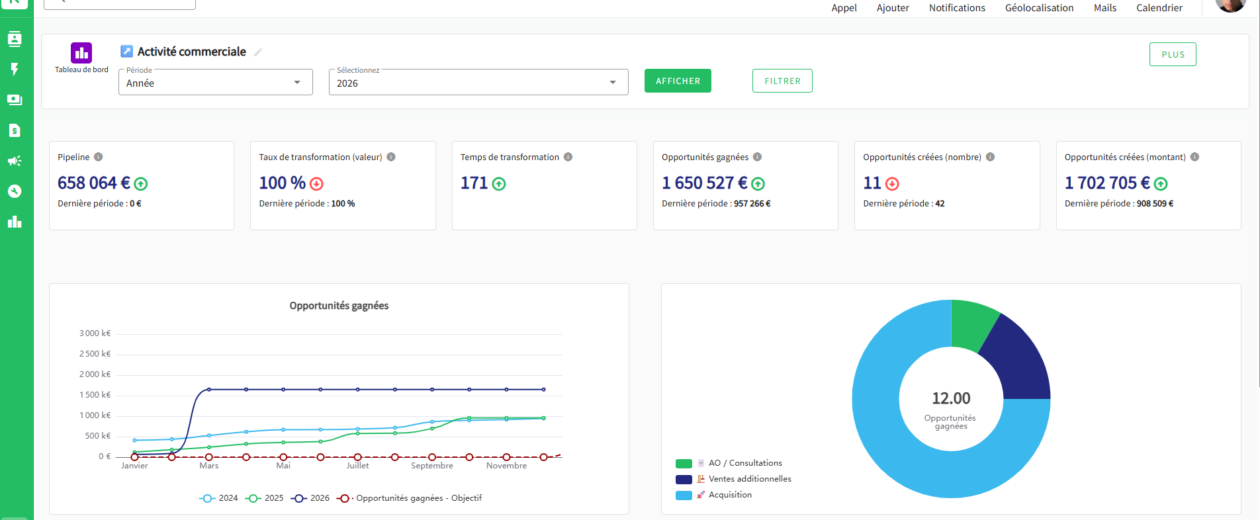The image size is (1260, 520).
Task: Click the FILTRER button
Action: 782,81
